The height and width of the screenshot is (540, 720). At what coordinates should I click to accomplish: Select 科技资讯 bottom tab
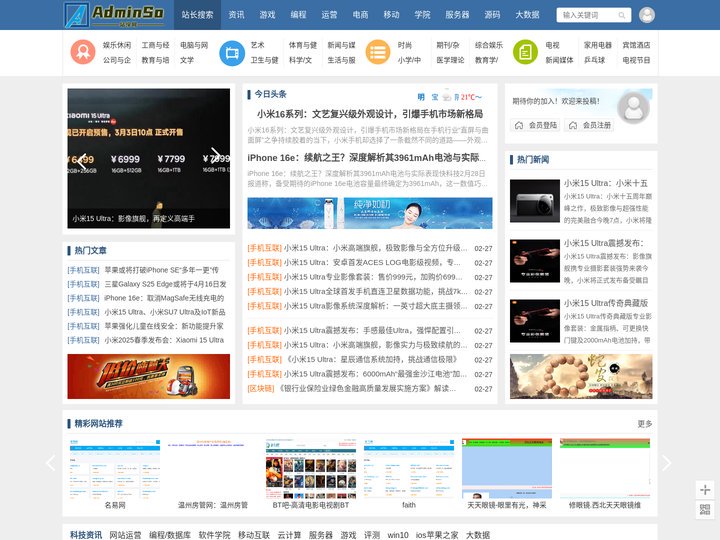[86, 535]
